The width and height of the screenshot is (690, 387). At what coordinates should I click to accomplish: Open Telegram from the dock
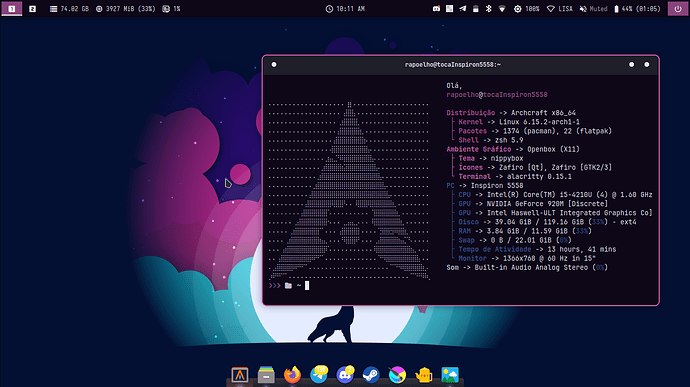click(x=319, y=375)
